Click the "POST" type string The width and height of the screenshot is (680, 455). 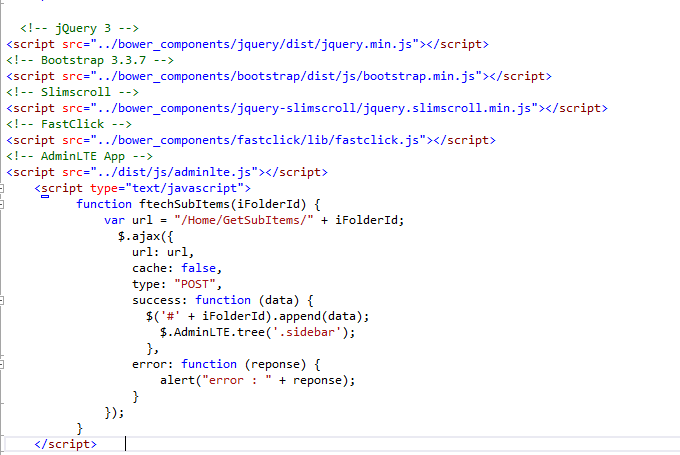[x=195, y=285]
